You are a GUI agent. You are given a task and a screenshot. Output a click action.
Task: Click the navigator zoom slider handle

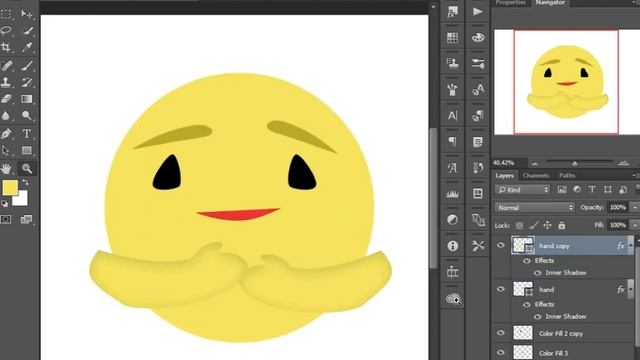[575, 163]
